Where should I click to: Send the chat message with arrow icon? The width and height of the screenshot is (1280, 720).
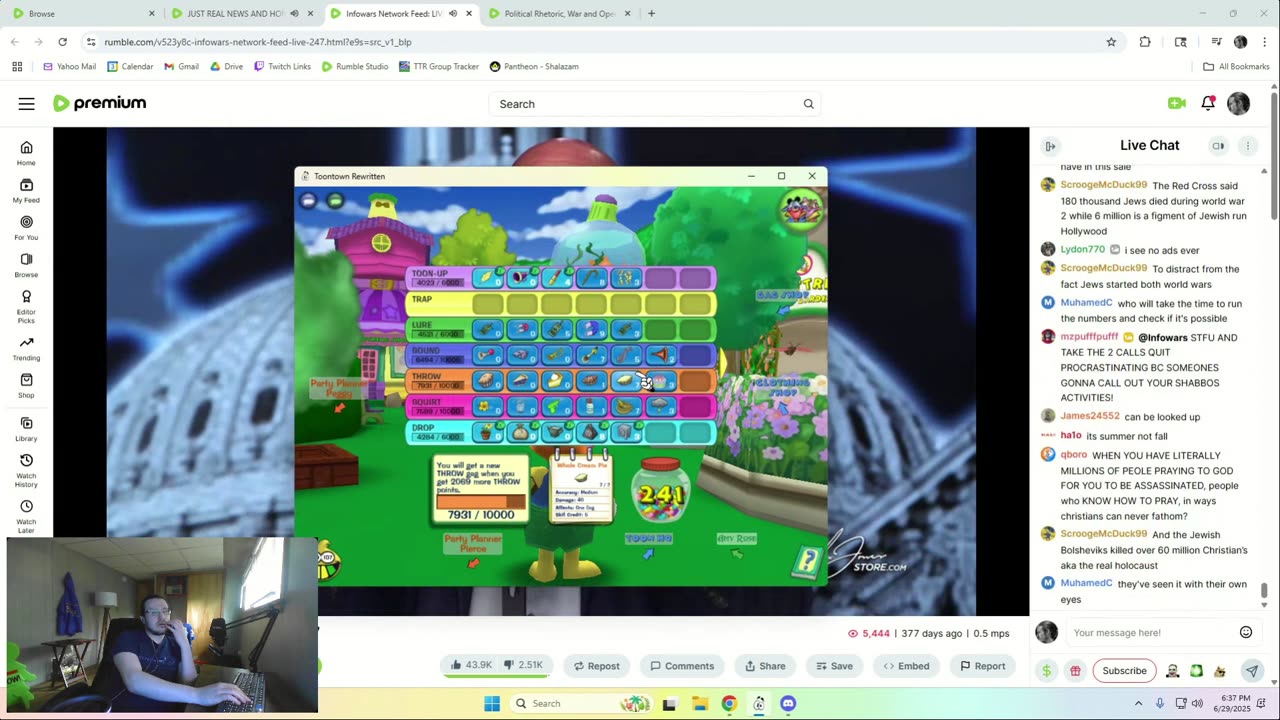pos(1251,671)
